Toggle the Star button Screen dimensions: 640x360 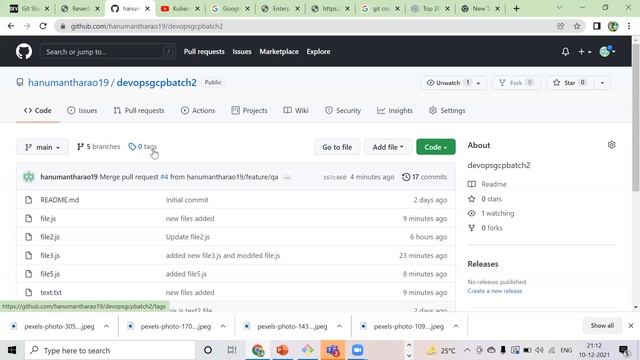[x=570, y=83]
